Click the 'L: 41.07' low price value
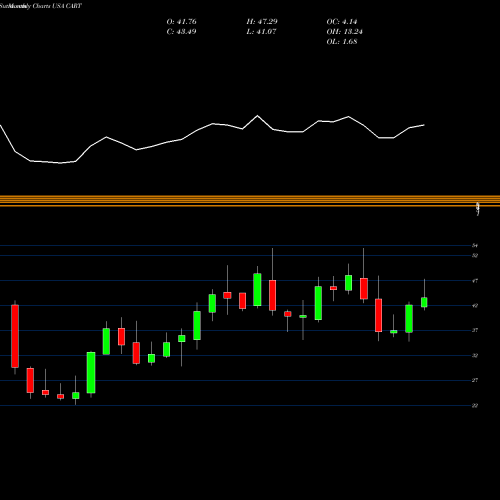The image size is (500, 500). click(261, 32)
